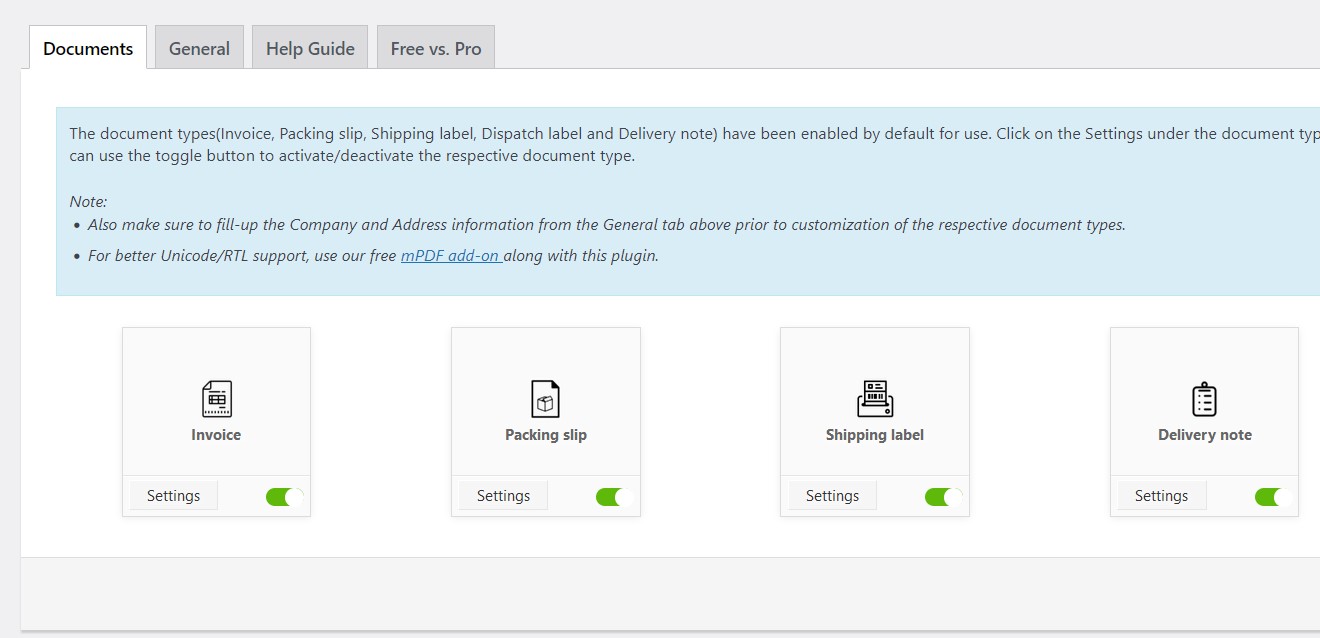The width and height of the screenshot is (1320, 638).
Task: Follow the mPDF add-on link
Action: point(451,255)
